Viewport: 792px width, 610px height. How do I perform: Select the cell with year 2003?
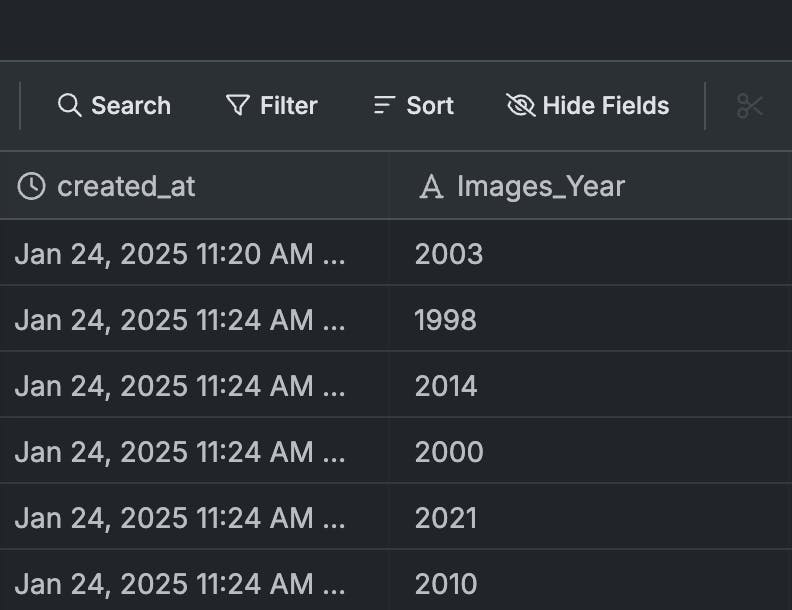pos(449,254)
